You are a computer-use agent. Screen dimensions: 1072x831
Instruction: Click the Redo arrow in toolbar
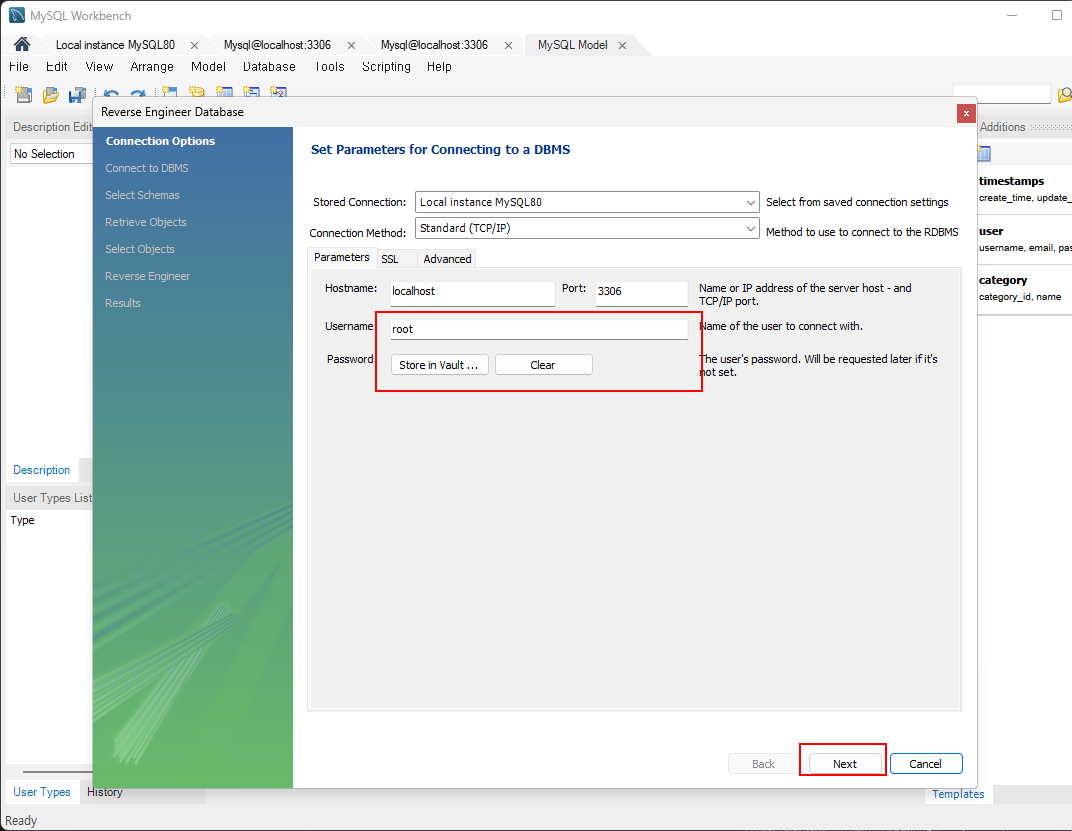(x=138, y=93)
